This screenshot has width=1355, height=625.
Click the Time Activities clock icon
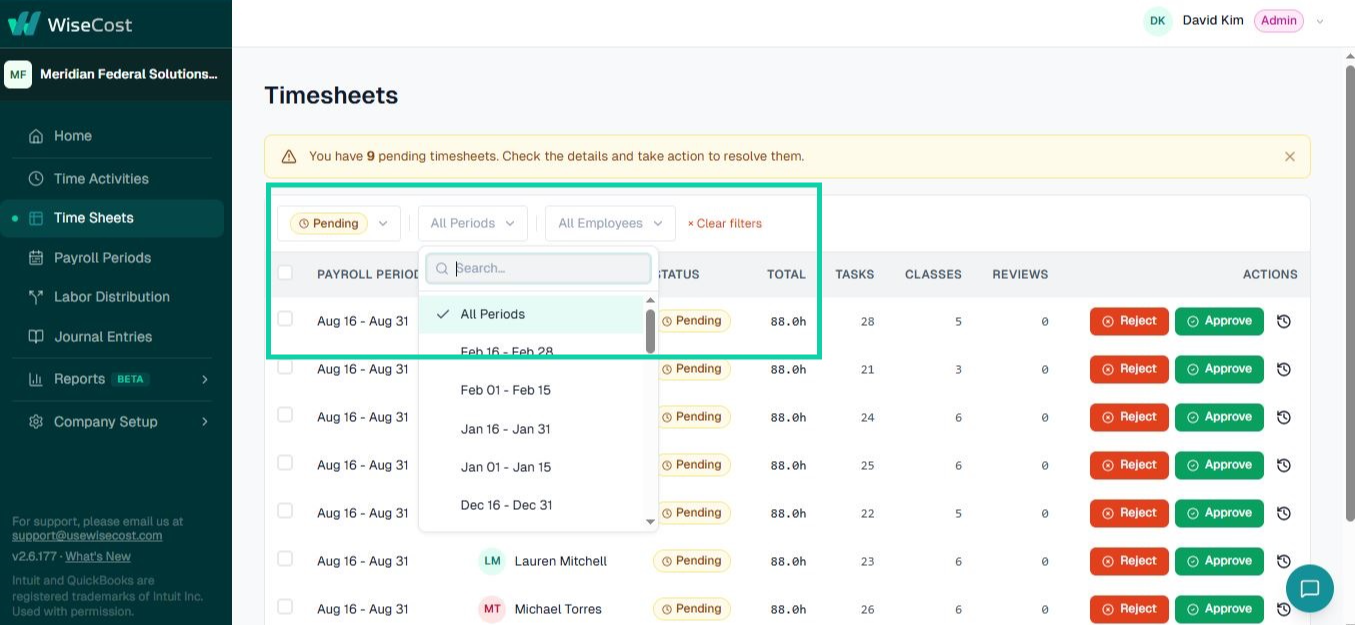coord(36,179)
